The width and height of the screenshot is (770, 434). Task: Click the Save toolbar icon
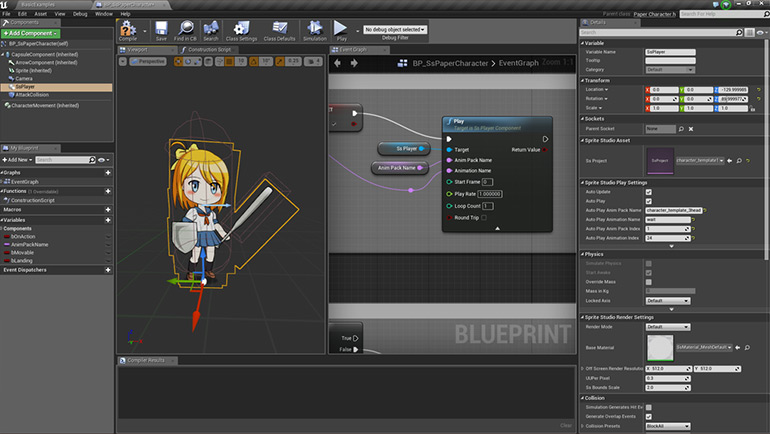coord(161,30)
